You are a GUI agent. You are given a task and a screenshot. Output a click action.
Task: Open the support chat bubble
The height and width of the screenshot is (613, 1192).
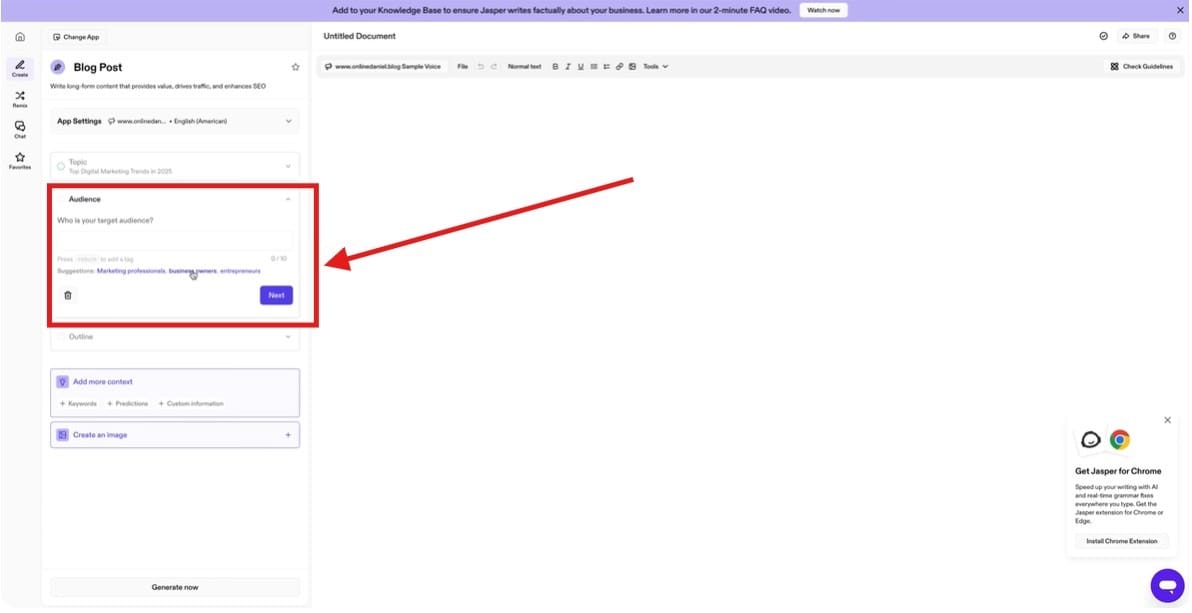[x=1167, y=586]
